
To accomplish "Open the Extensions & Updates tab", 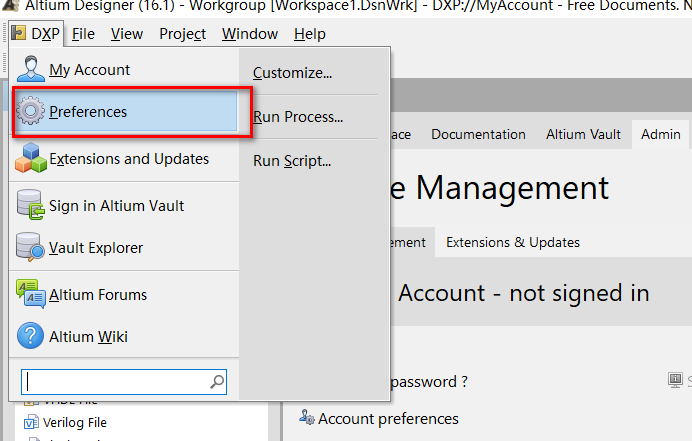I will (x=513, y=242).
